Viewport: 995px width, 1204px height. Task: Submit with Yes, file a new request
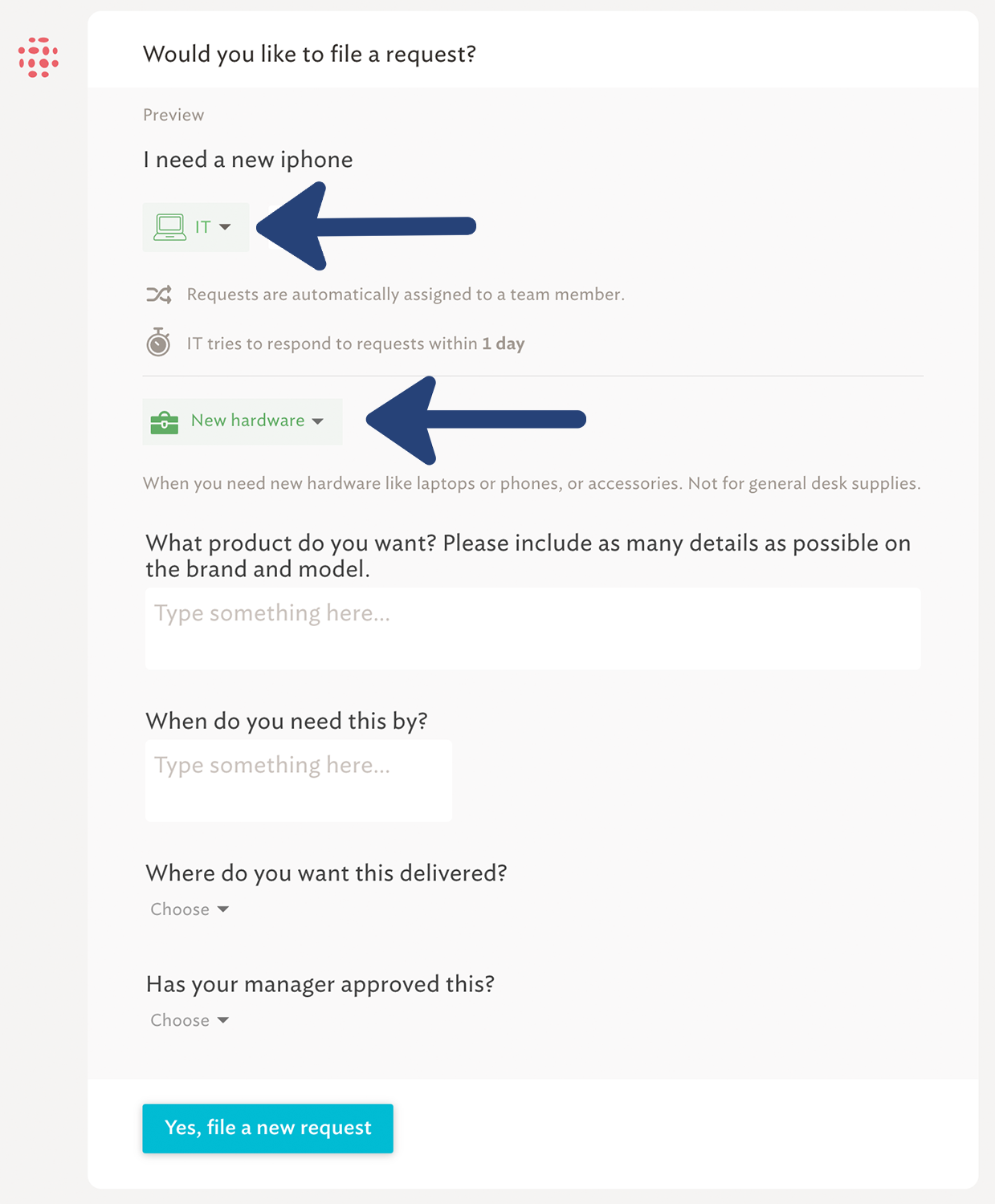tap(268, 1129)
